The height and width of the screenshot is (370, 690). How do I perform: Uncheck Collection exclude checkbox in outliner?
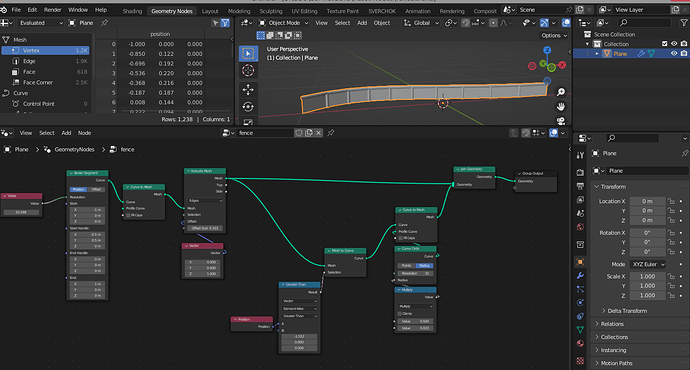coord(664,44)
